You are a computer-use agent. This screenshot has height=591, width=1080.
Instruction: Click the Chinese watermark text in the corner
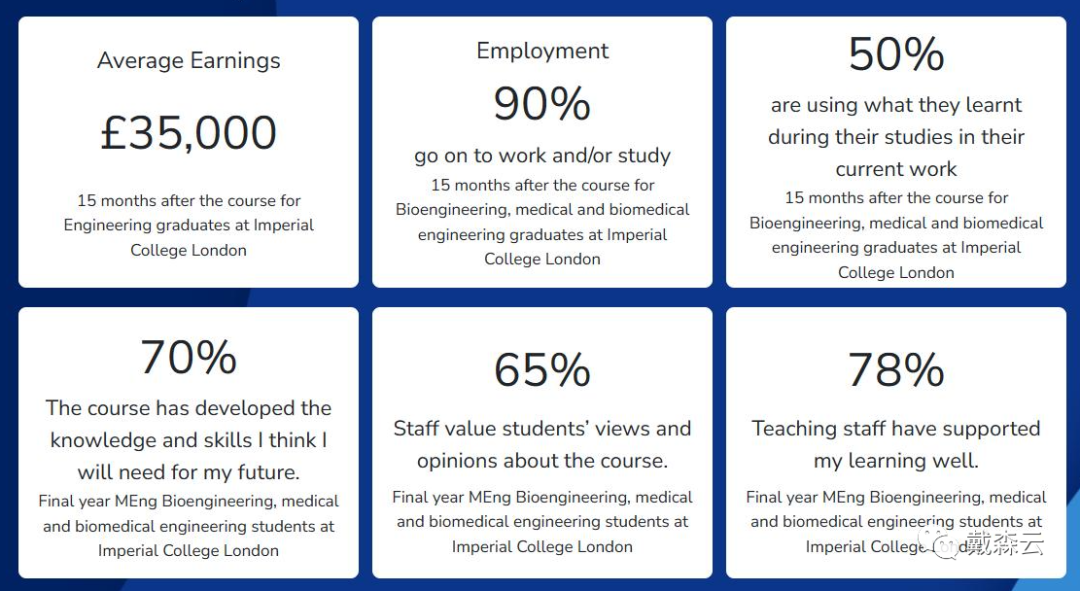(1004, 543)
